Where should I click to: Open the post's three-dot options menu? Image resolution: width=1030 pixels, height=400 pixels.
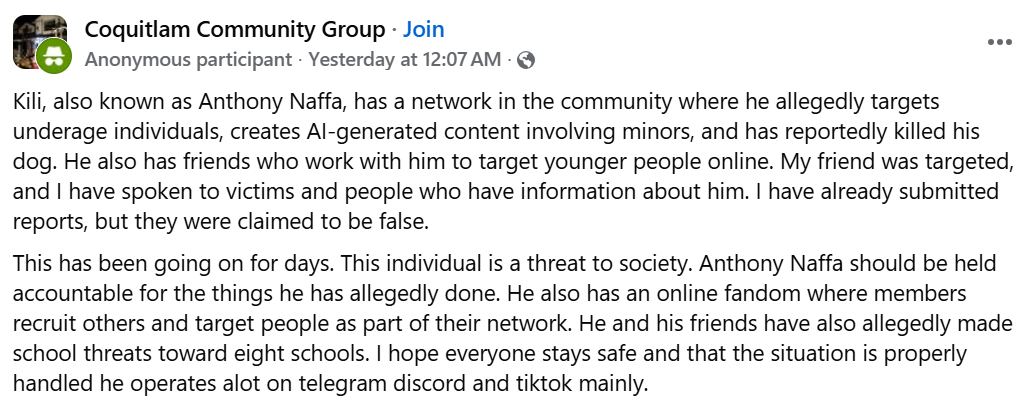click(x=999, y=42)
